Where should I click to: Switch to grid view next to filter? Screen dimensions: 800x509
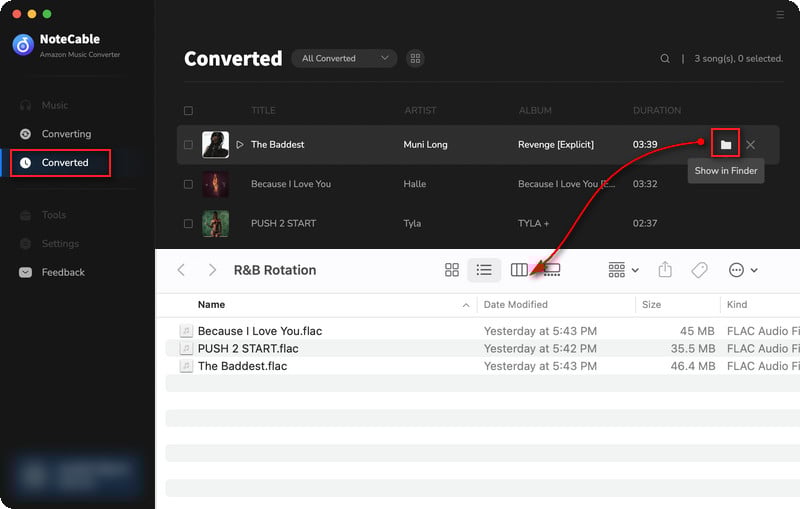(415, 58)
